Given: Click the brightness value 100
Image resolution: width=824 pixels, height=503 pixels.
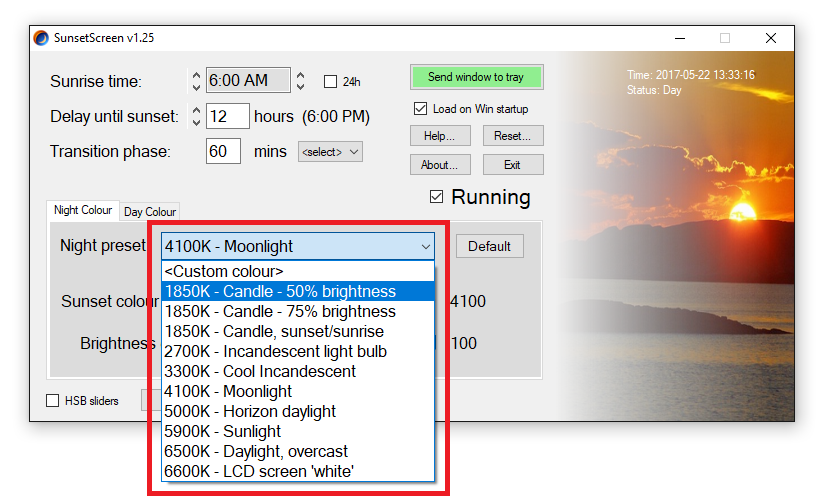Looking at the screenshot, I should tap(464, 343).
